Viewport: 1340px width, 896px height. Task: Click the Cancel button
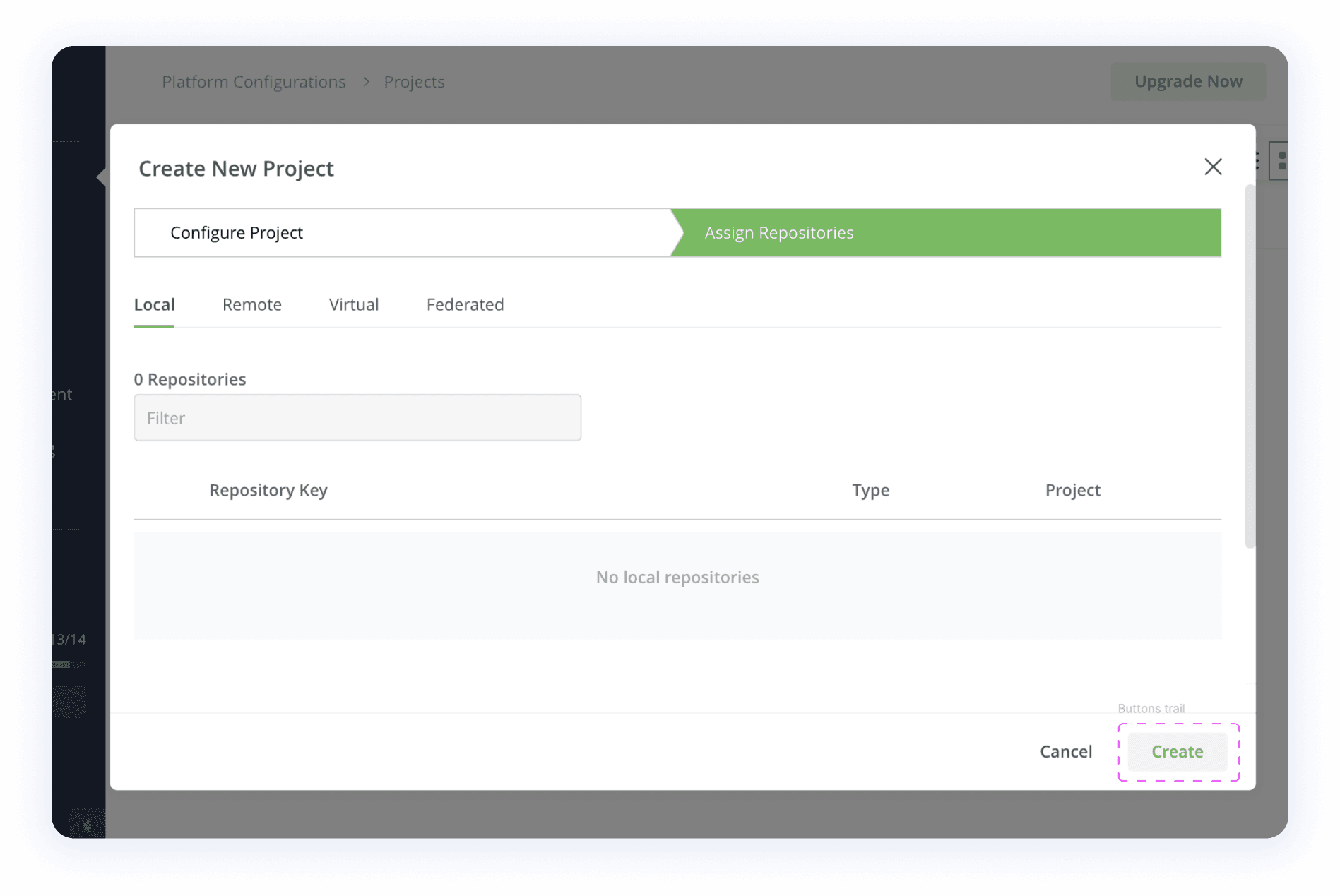1066,751
